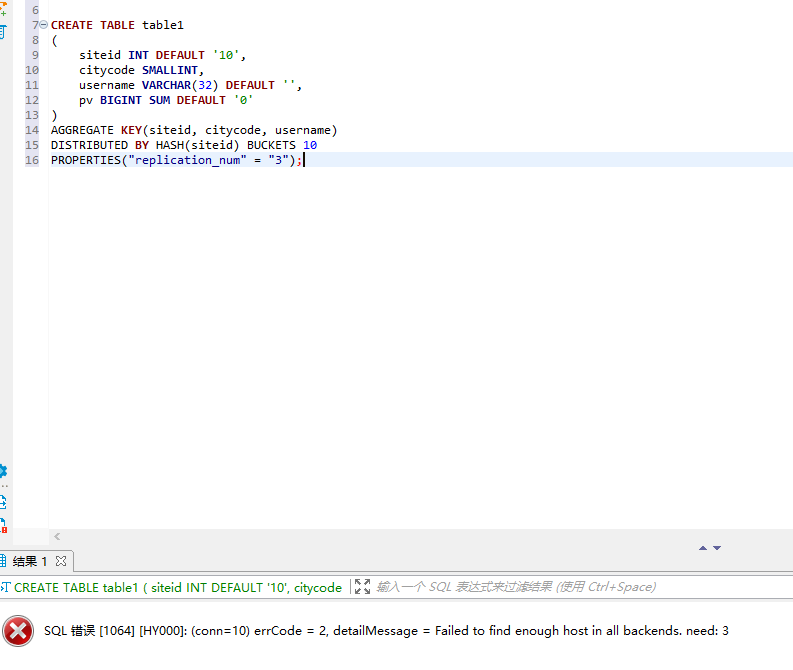Open the blue gear settings icon in left toolbar
The width and height of the screenshot is (793, 670).
pos(3,471)
